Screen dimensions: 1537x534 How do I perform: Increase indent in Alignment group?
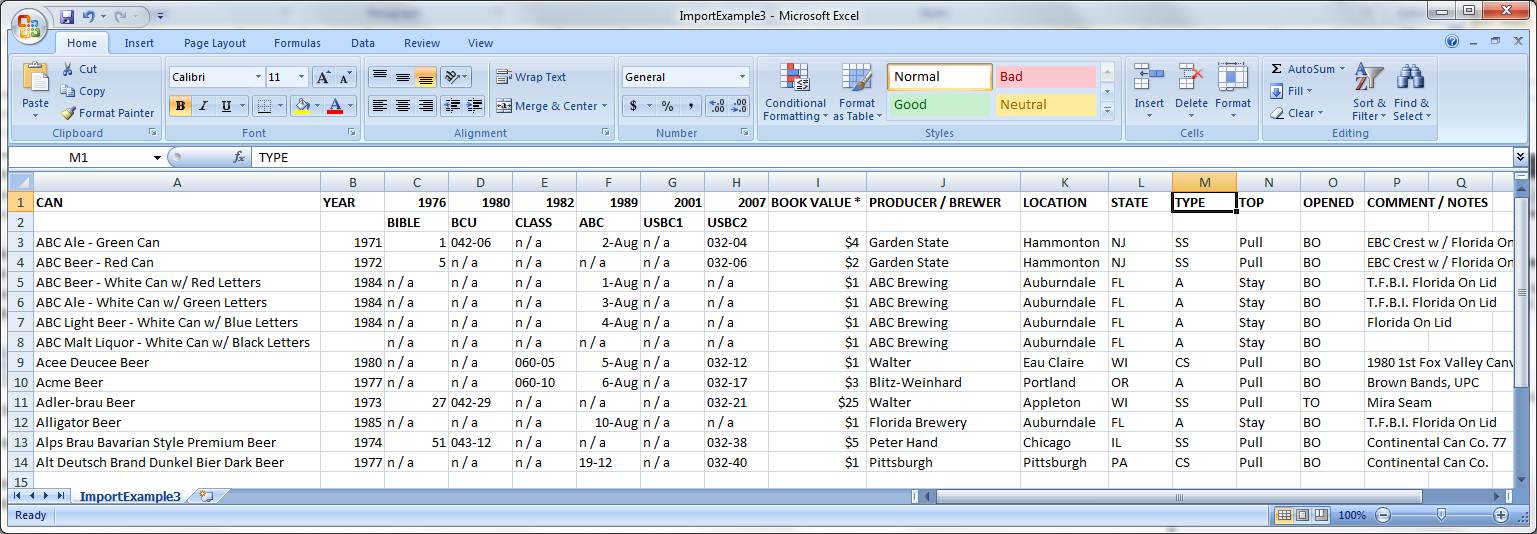[x=474, y=106]
